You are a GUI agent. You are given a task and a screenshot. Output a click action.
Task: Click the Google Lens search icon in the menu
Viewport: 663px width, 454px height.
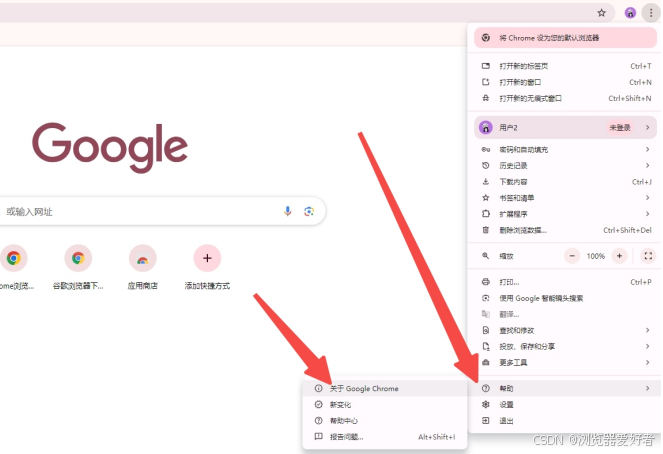click(485, 298)
